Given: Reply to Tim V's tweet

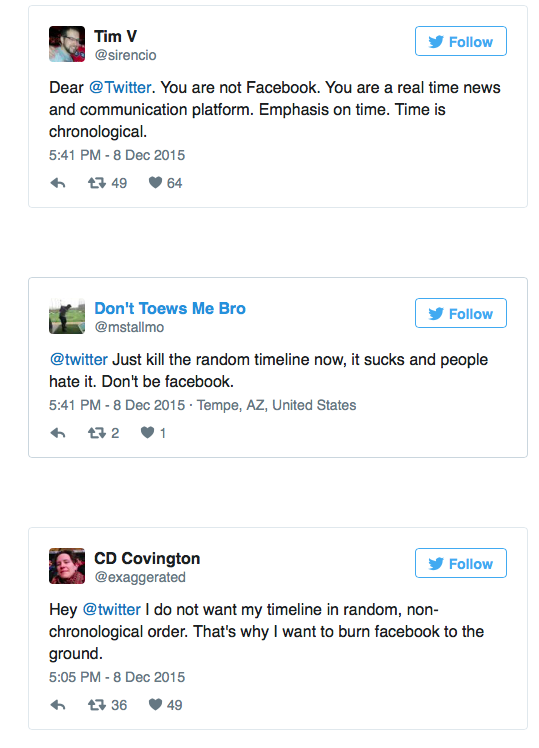Looking at the screenshot, I should [x=58, y=183].
